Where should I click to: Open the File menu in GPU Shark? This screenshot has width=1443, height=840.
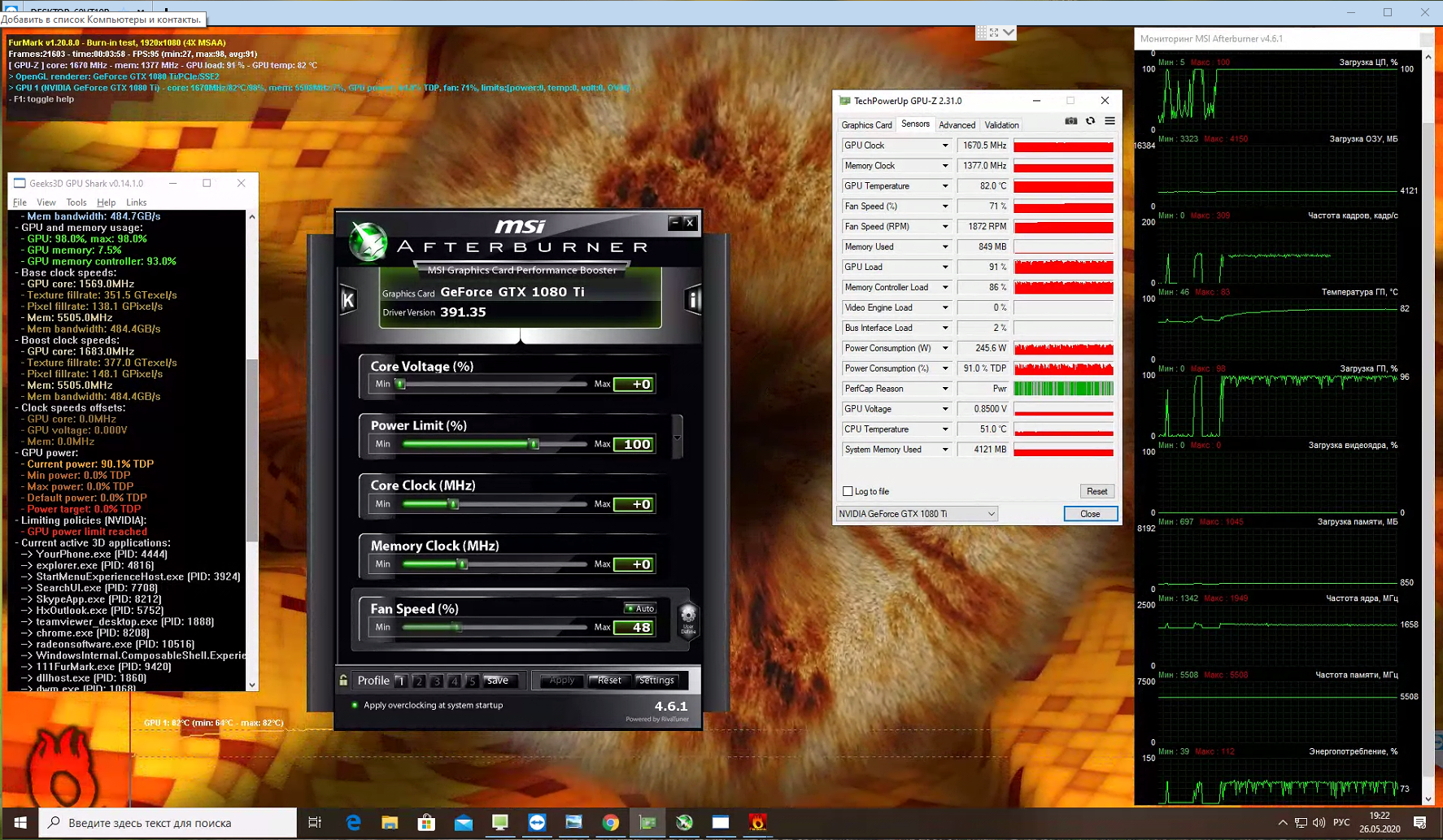point(20,202)
